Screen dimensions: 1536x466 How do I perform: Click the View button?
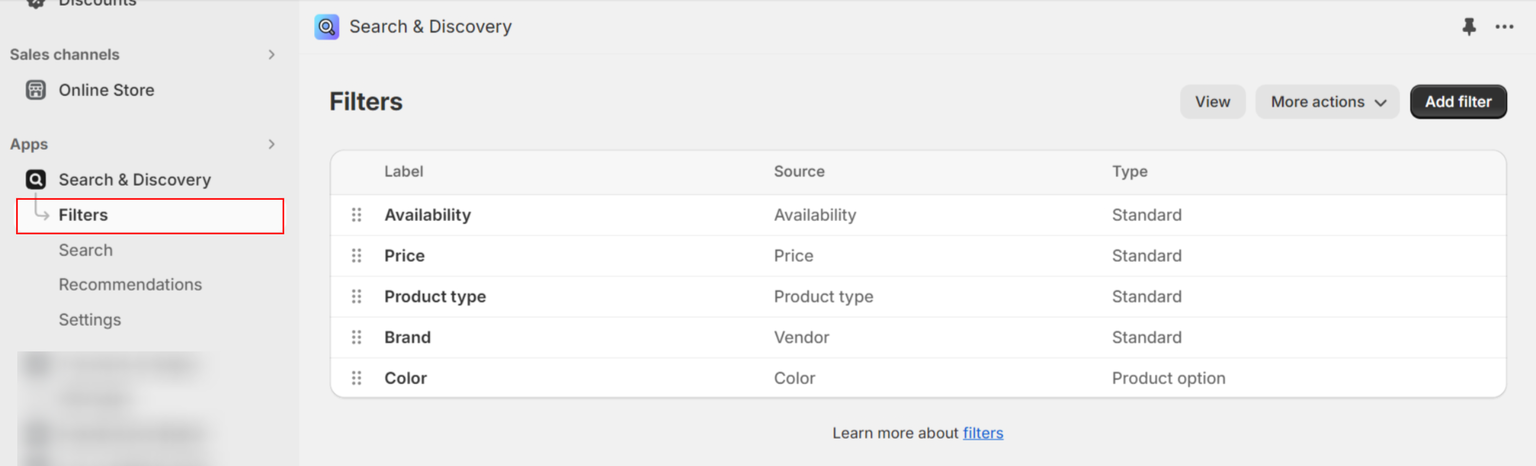1212,102
